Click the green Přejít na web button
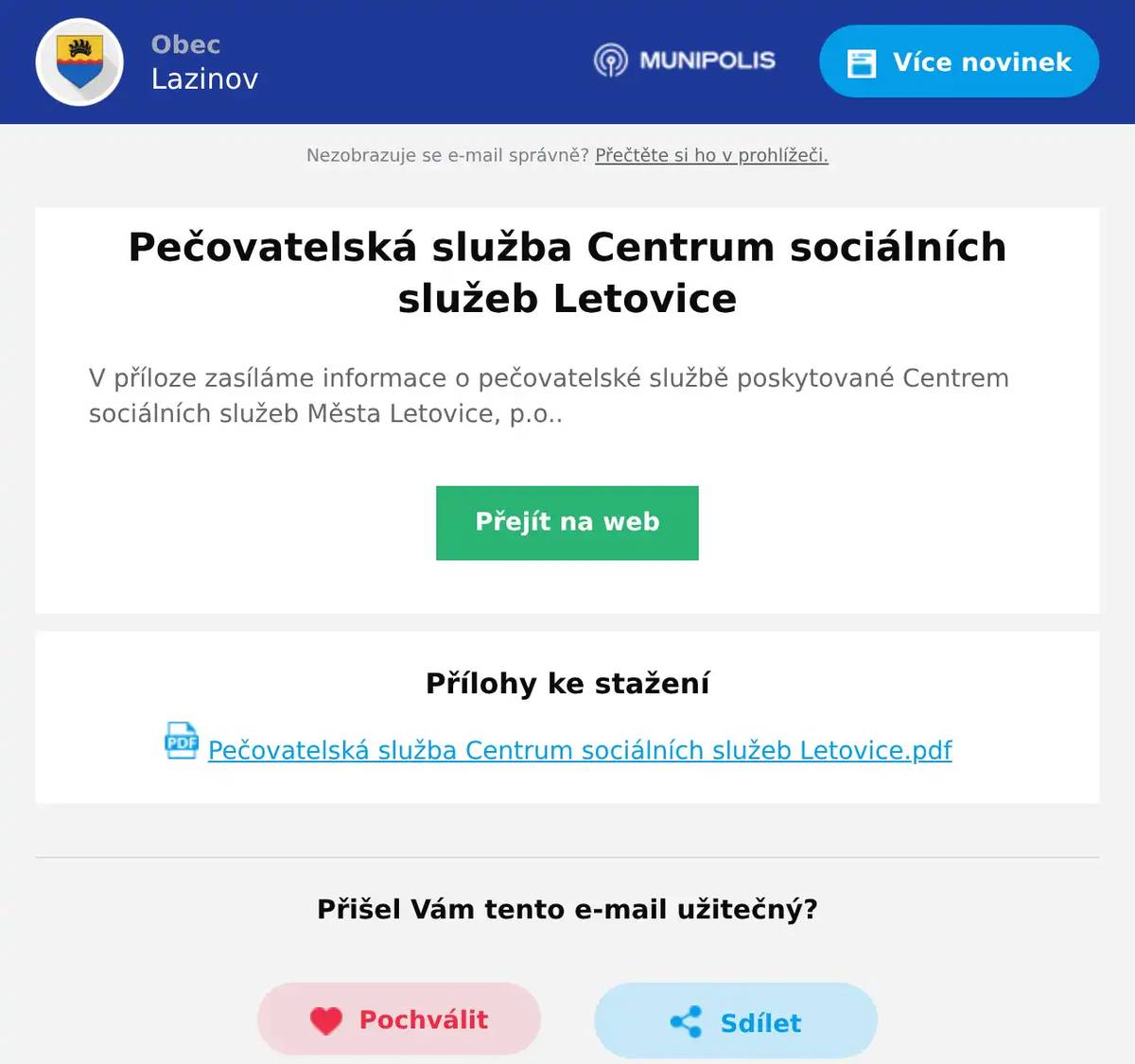Image resolution: width=1135 pixels, height=1064 pixels. 567,522
